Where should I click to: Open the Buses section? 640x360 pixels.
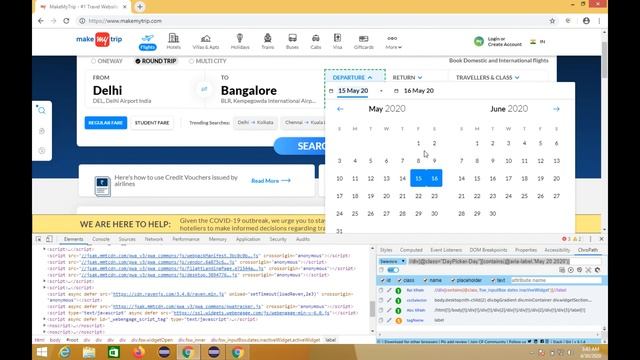click(292, 42)
